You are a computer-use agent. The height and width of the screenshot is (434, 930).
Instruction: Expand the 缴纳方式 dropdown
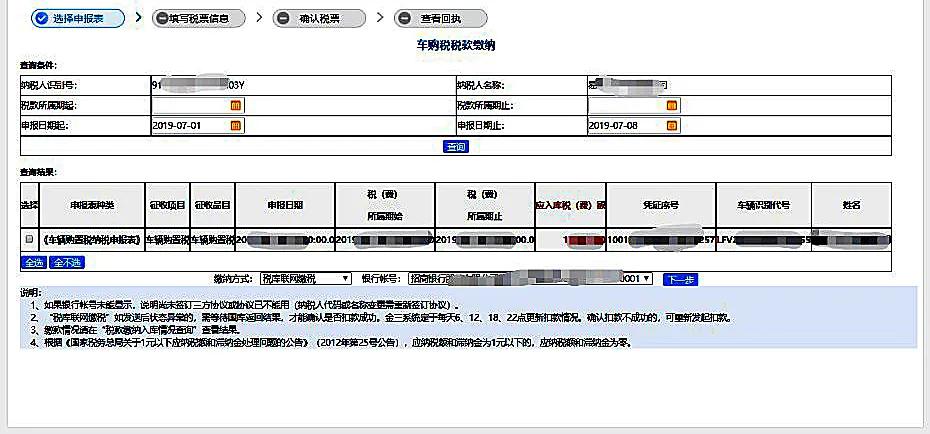click(346, 279)
